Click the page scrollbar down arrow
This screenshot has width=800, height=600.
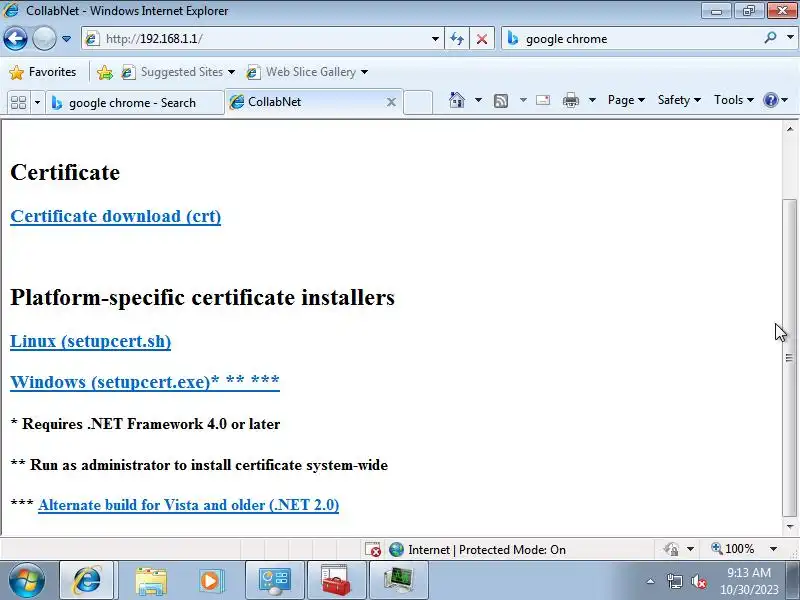click(790, 527)
